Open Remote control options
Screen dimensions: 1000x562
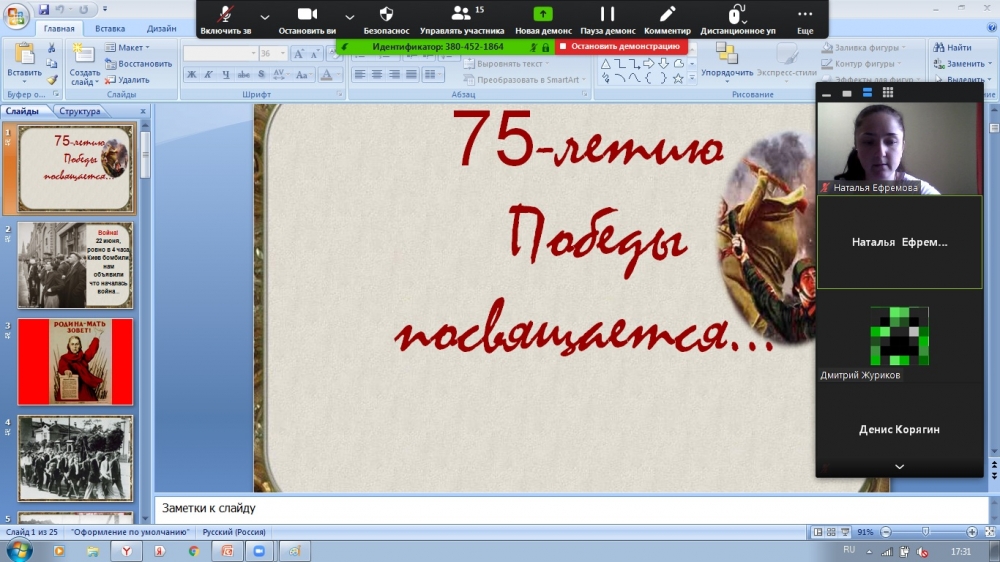pyautogui.click(x=738, y=19)
